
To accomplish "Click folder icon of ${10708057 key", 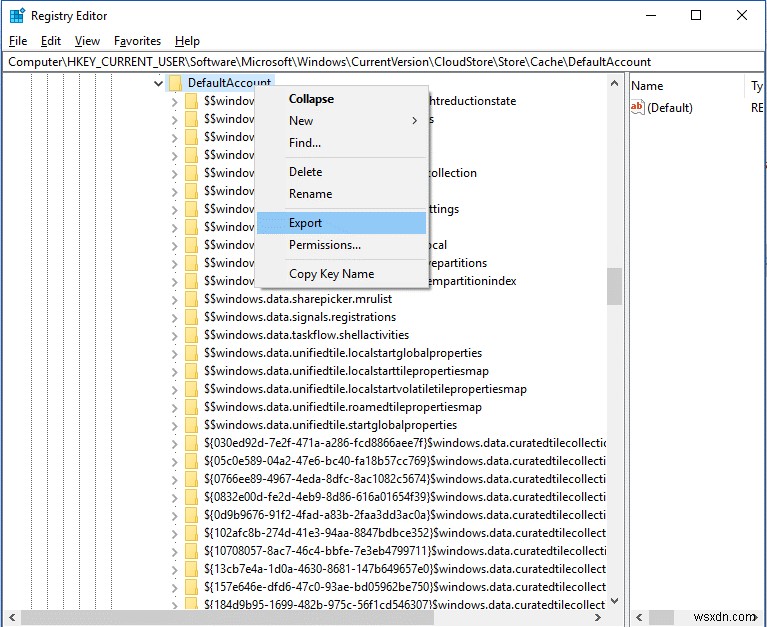I will (191, 551).
